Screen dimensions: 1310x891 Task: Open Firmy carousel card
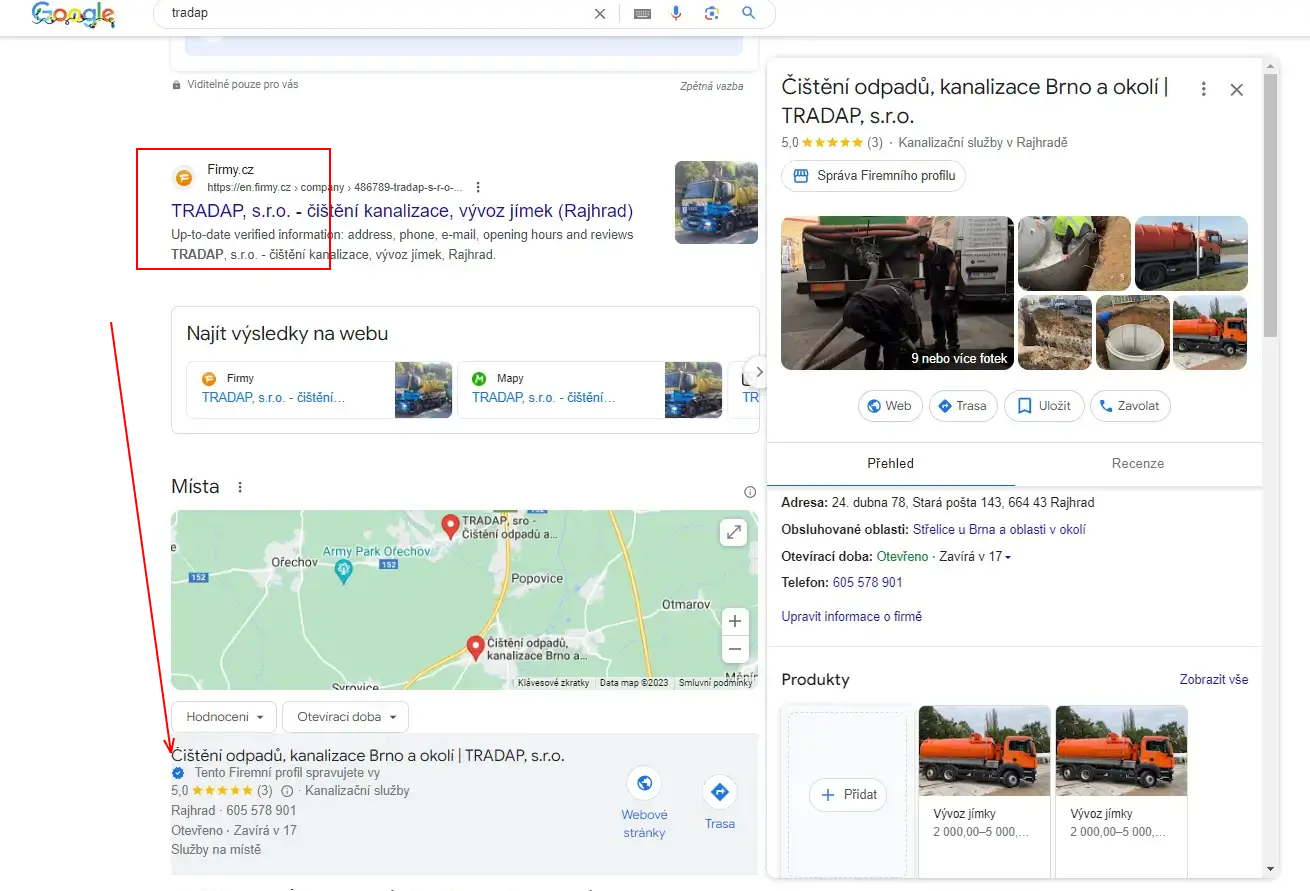(x=319, y=389)
